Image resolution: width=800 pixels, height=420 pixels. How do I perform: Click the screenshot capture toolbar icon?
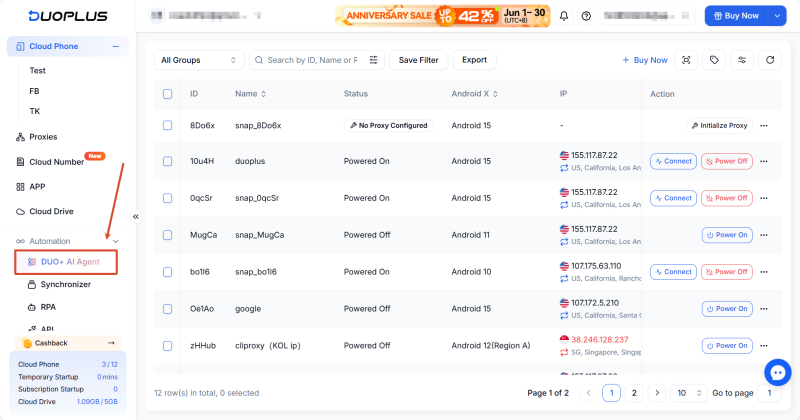point(686,60)
